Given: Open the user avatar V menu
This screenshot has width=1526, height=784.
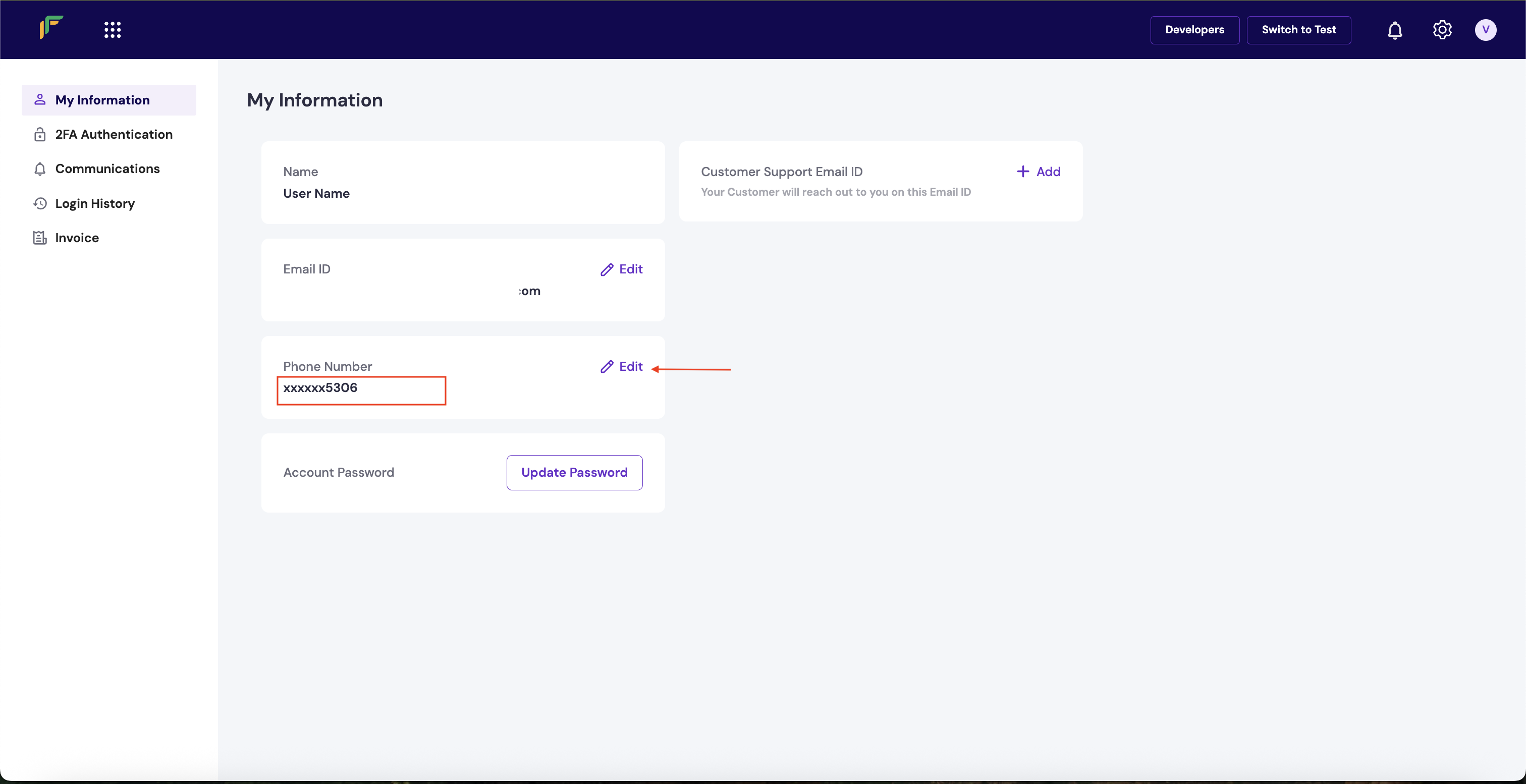Looking at the screenshot, I should (x=1485, y=30).
